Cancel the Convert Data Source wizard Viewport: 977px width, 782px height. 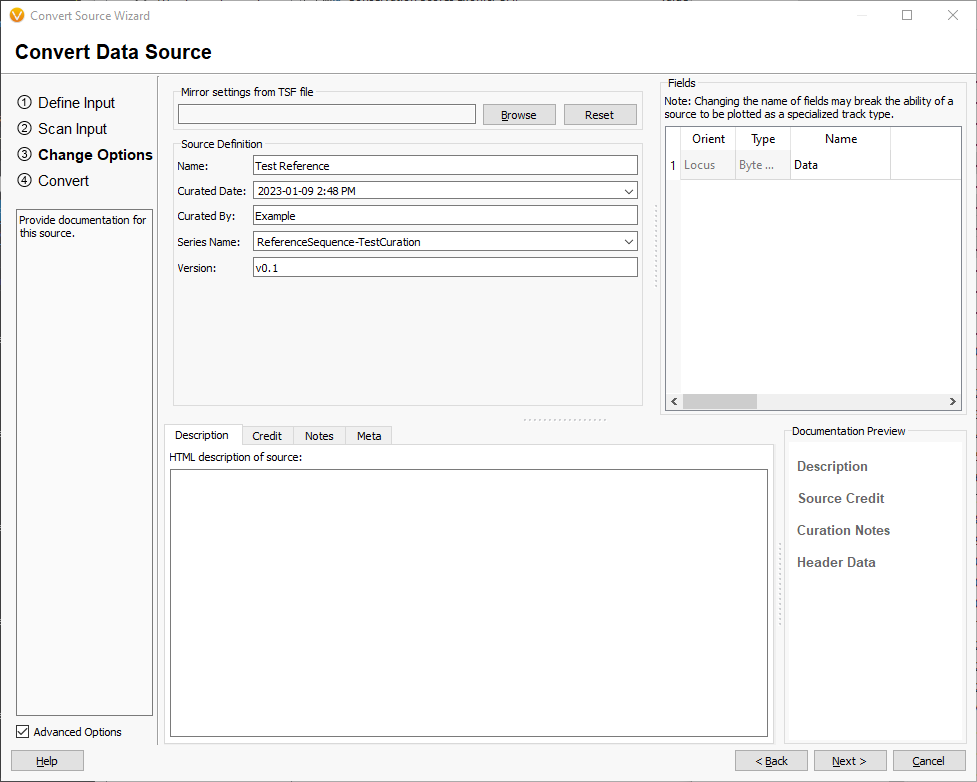[928, 760]
